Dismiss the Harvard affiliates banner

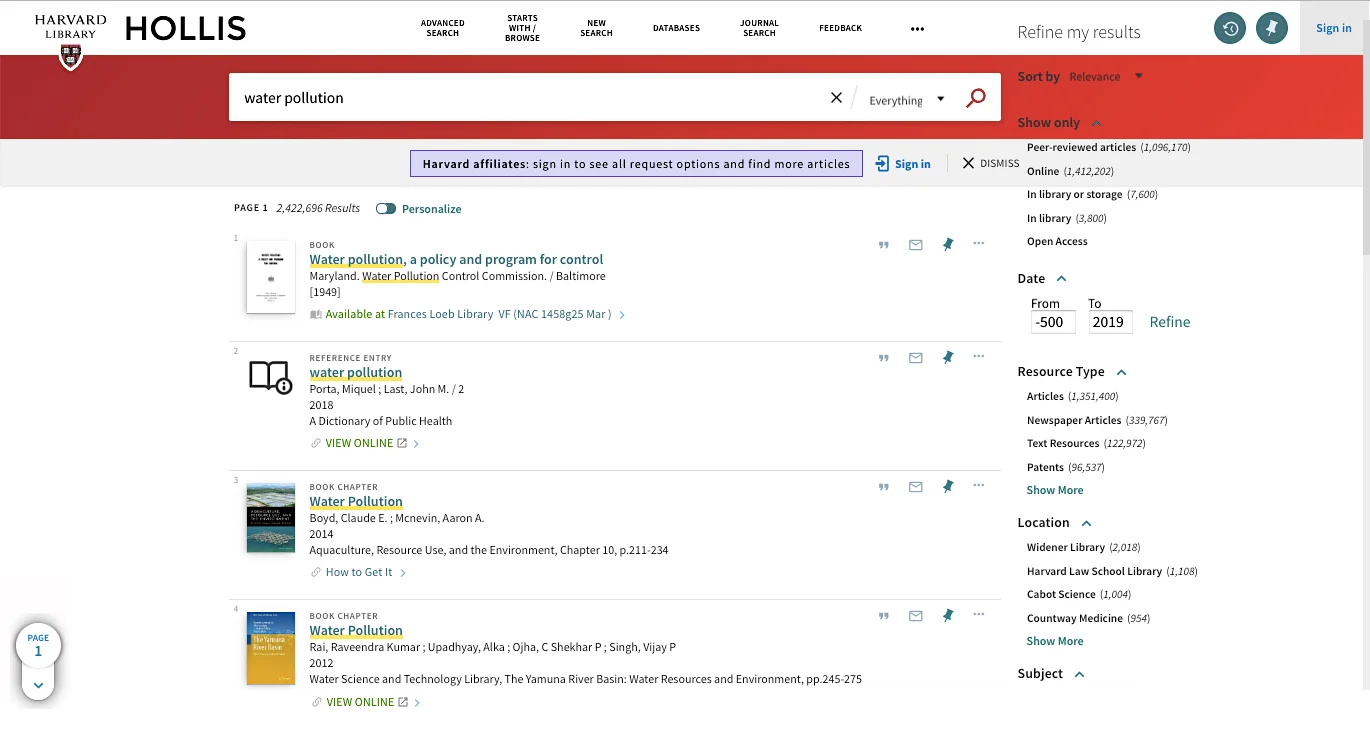coord(990,163)
